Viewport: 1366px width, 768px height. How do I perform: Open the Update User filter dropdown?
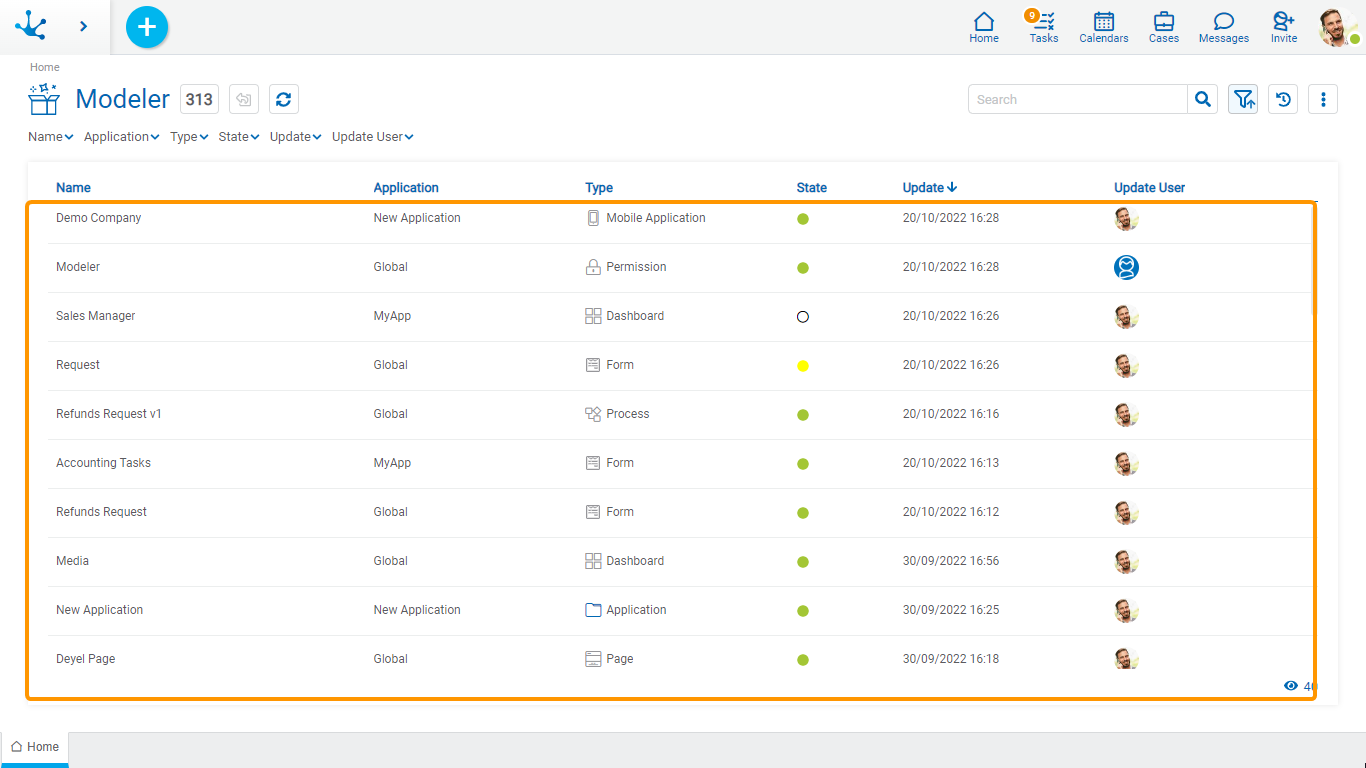(x=373, y=137)
